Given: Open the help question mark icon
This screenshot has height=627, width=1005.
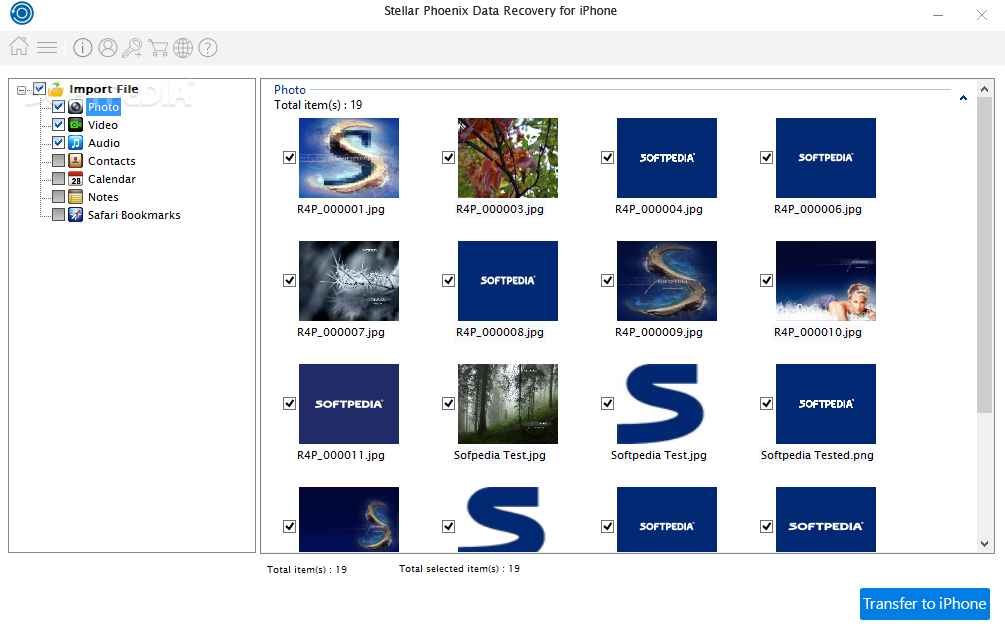Looking at the screenshot, I should point(208,47).
